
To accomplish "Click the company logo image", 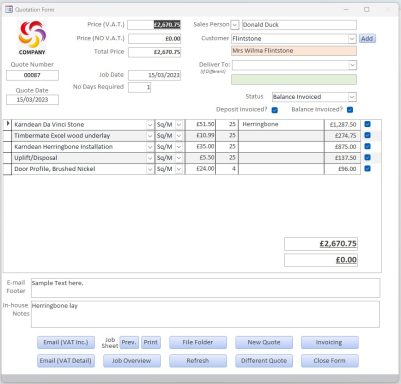I will [x=32, y=37].
